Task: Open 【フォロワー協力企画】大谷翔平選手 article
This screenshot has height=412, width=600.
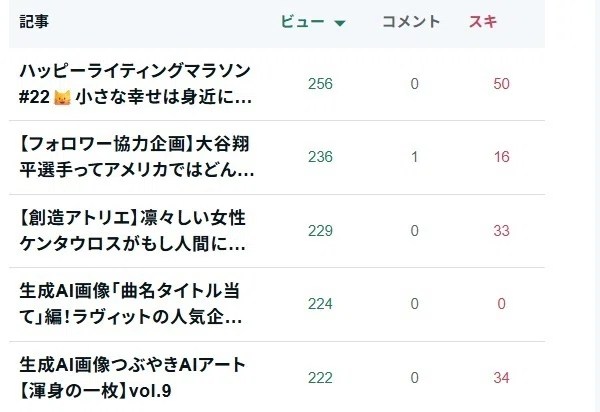Action: (x=137, y=157)
